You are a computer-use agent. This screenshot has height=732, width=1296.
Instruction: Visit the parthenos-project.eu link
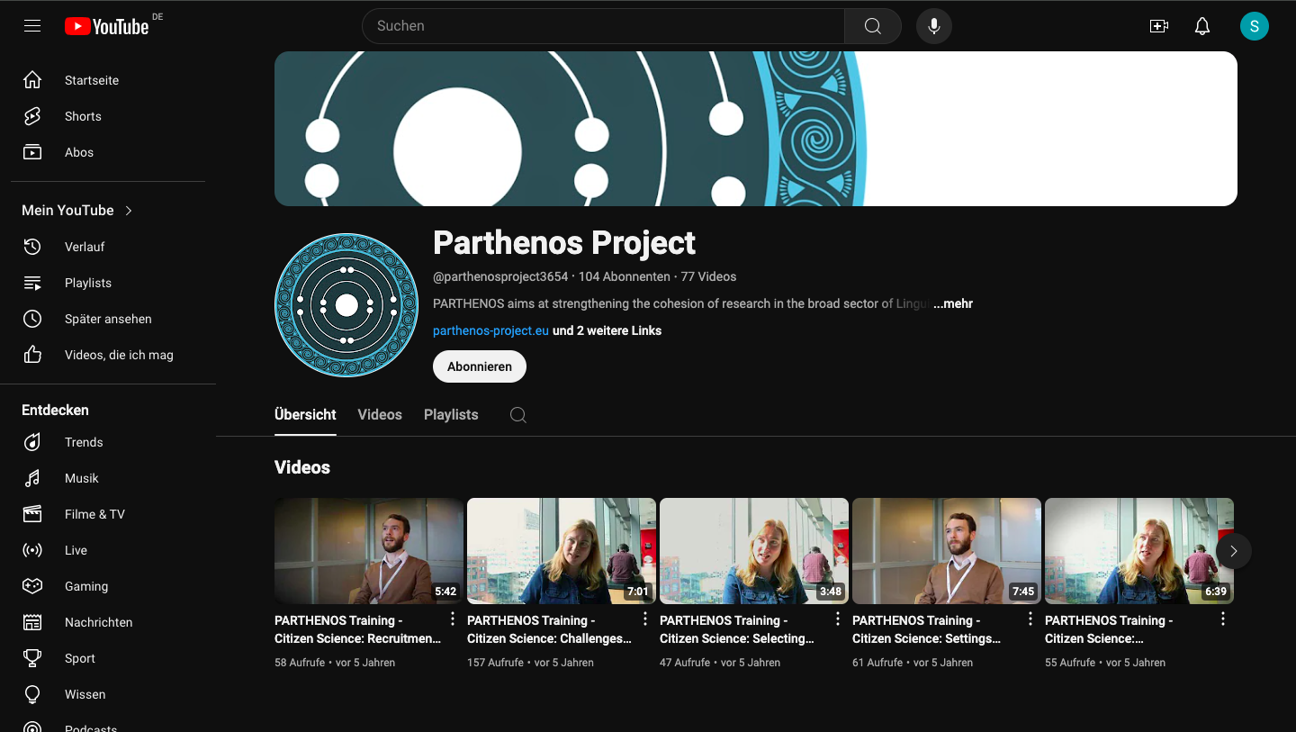[489, 330]
